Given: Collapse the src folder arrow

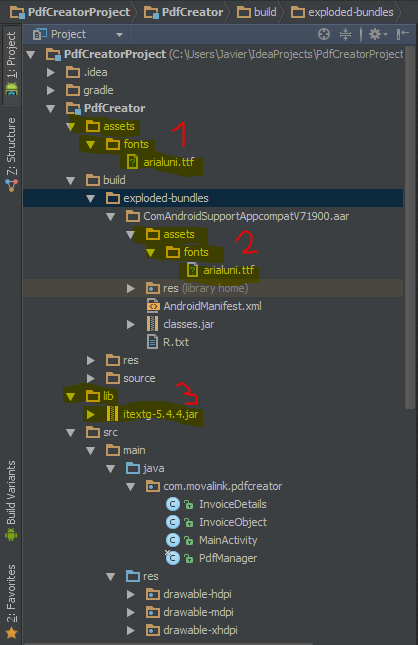Looking at the screenshot, I should tap(71, 433).
